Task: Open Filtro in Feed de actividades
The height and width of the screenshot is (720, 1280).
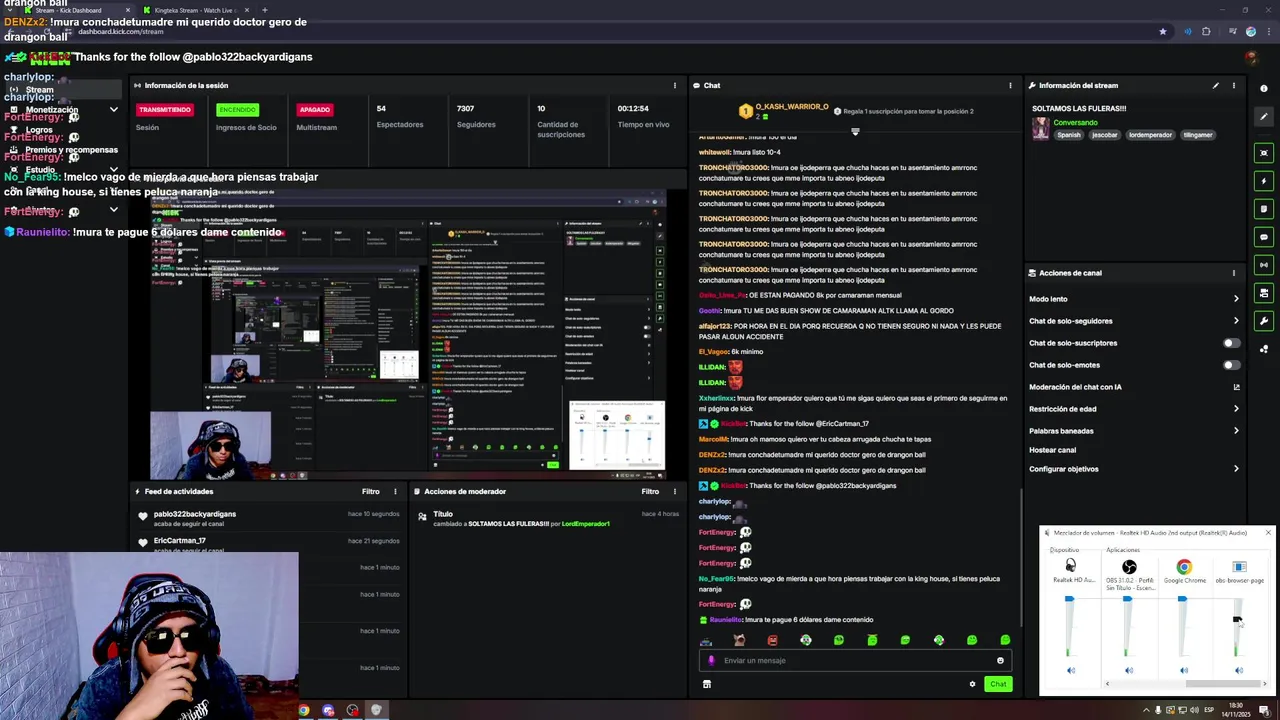Action: (370, 491)
